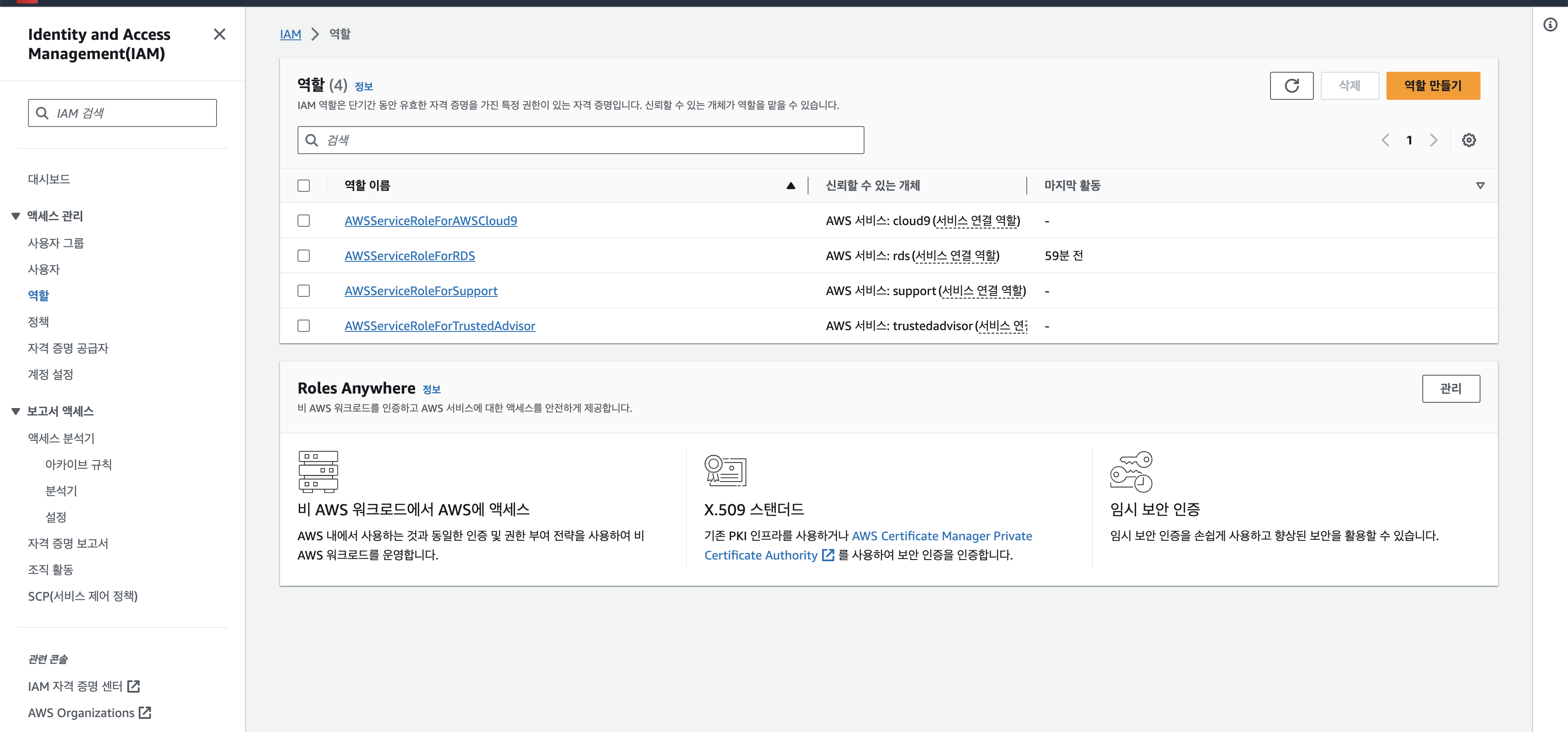The width and height of the screenshot is (1568, 732).
Task: Go to previous page chevron in pagination
Action: 1386,140
